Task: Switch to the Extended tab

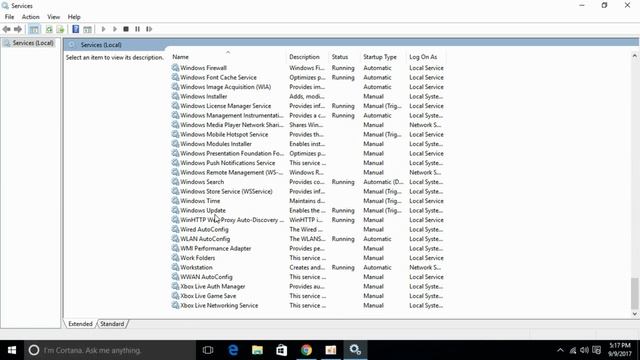Action: point(80,324)
